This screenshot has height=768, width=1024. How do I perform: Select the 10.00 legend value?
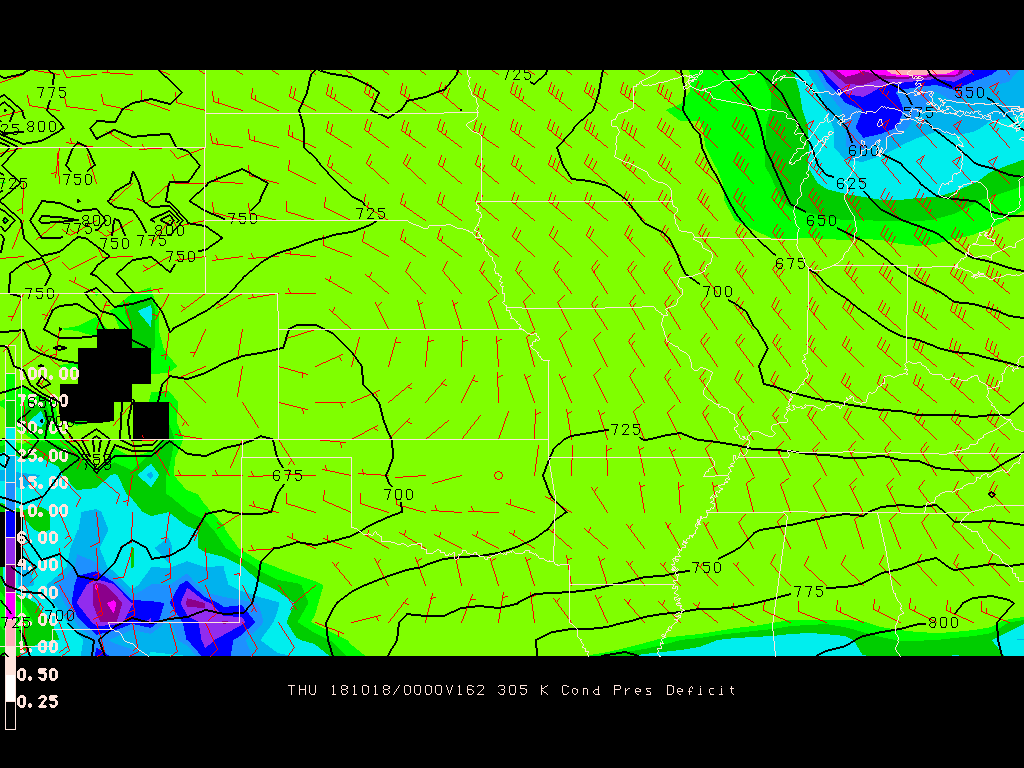click(x=43, y=511)
